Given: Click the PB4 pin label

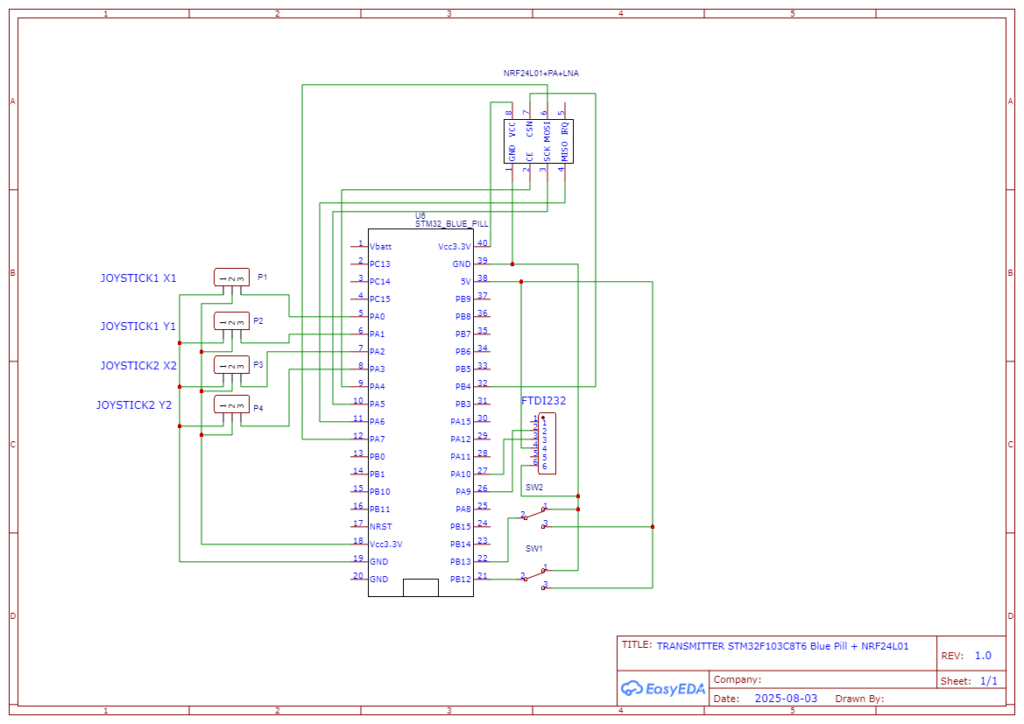Looking at the screenshot, I should pyautogui.click(x=463, y=386).
